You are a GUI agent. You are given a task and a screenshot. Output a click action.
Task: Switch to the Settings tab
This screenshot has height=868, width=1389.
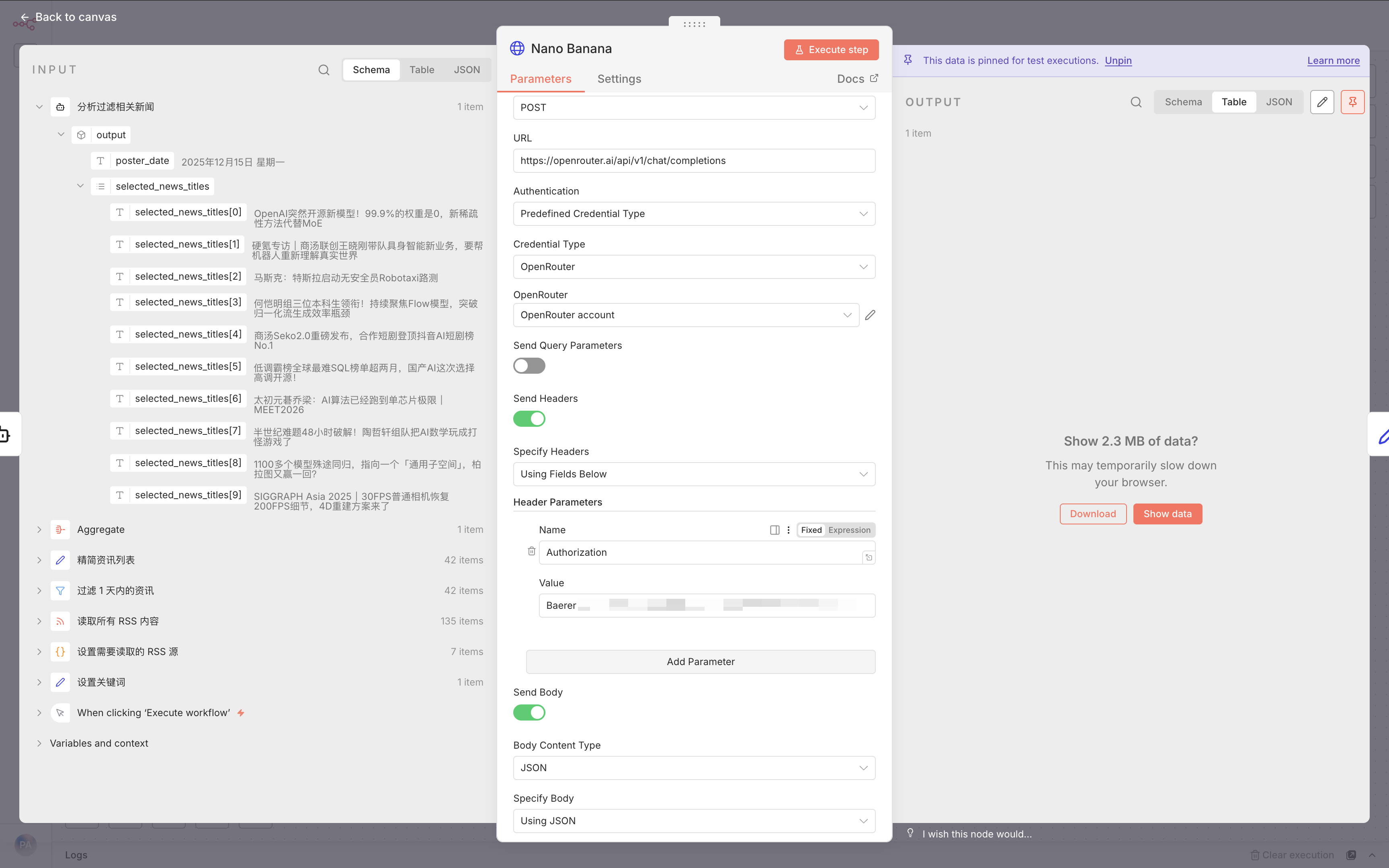[x=619, y=79]
